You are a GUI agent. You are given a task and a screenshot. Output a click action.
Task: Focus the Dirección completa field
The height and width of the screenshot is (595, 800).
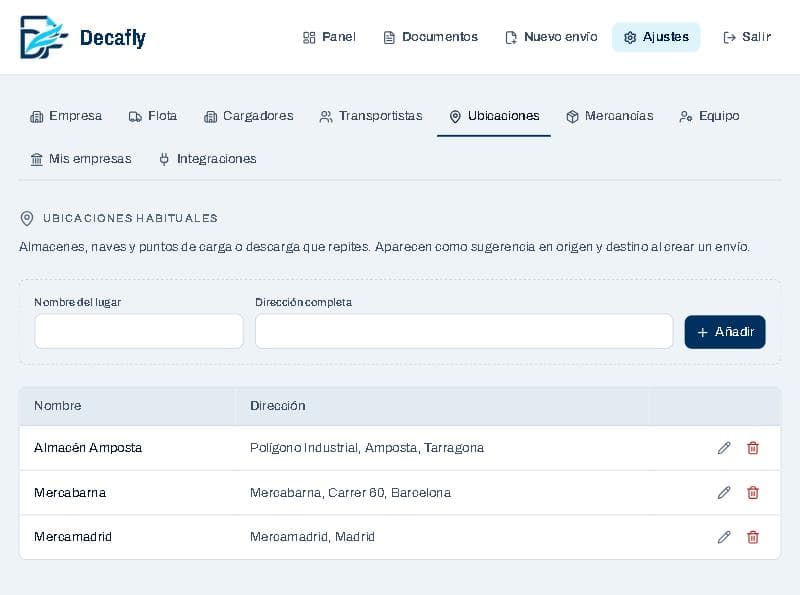pos(464,332)
